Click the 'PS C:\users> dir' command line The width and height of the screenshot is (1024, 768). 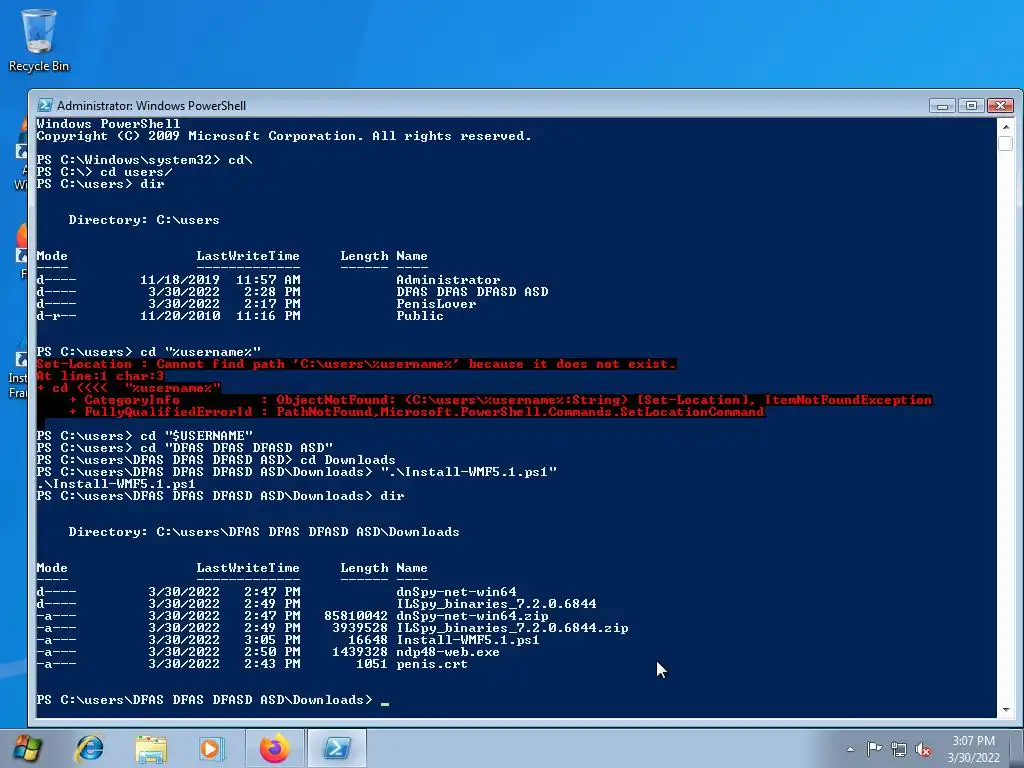tap(101, 184)
